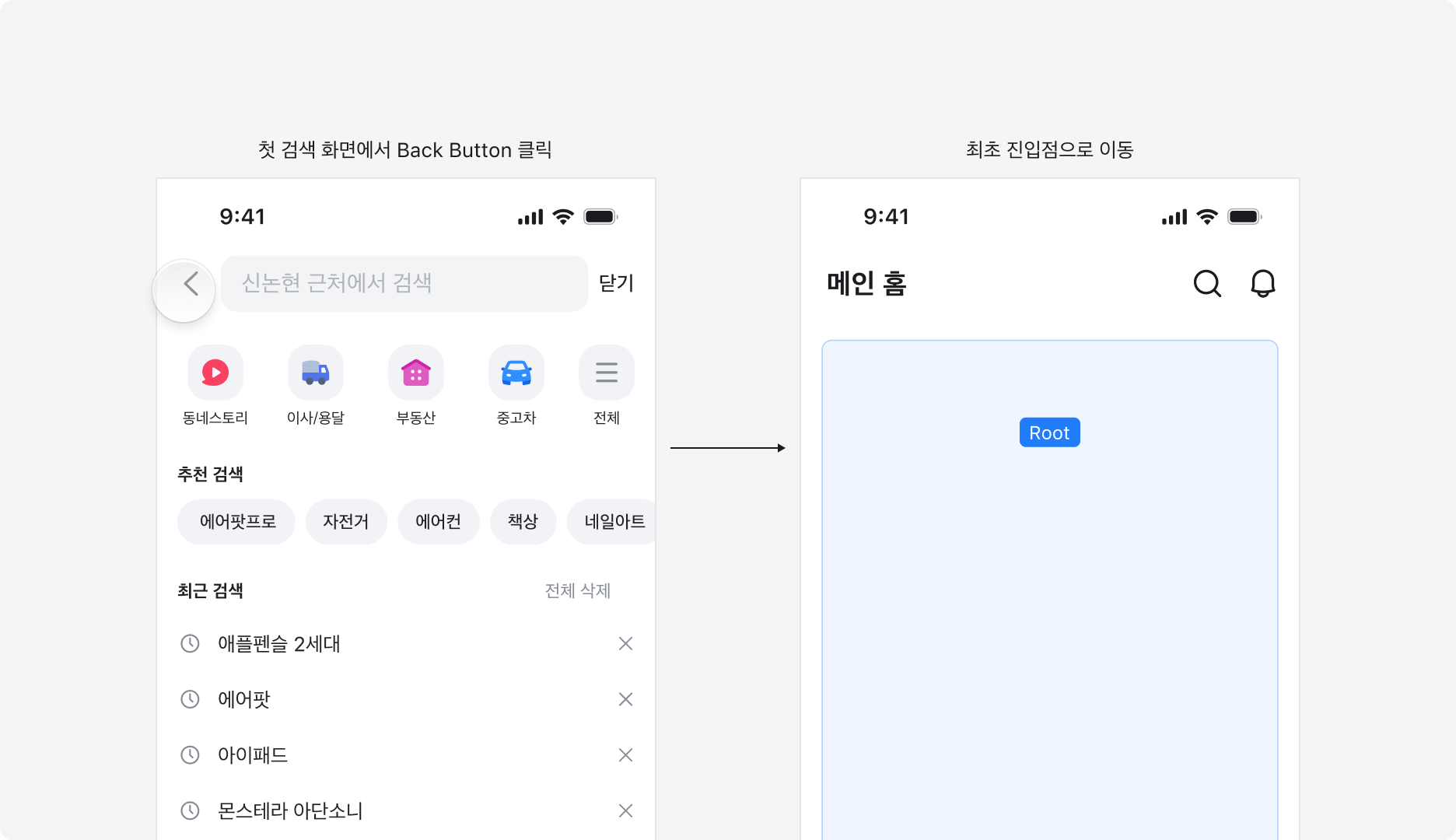1456x840 pixels.
Task: Tap the back arrow in the search bar
Action: click(x=191, y=284)
